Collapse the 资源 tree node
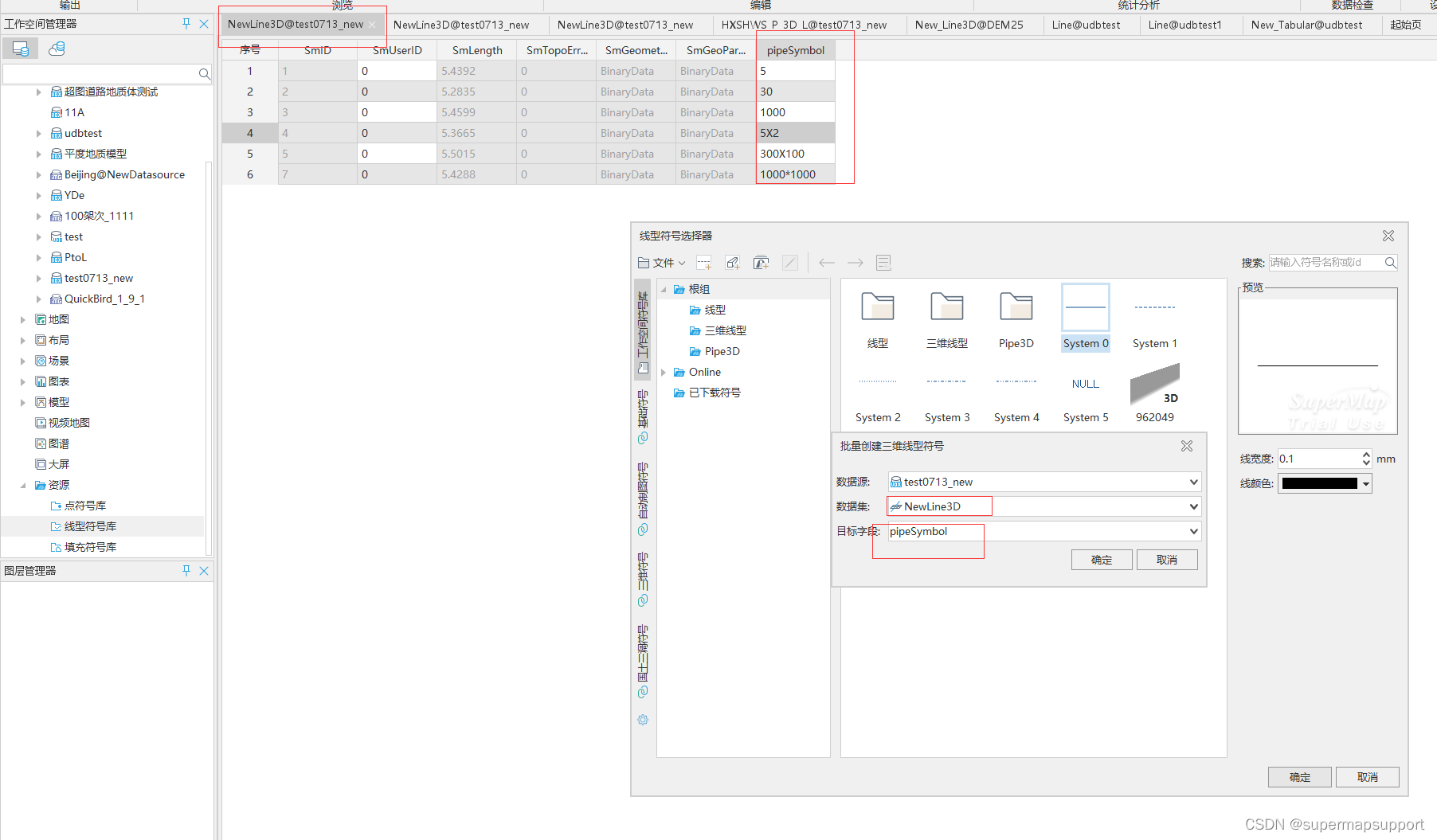Screen dimensions: 1437x840 pos(22,485)
